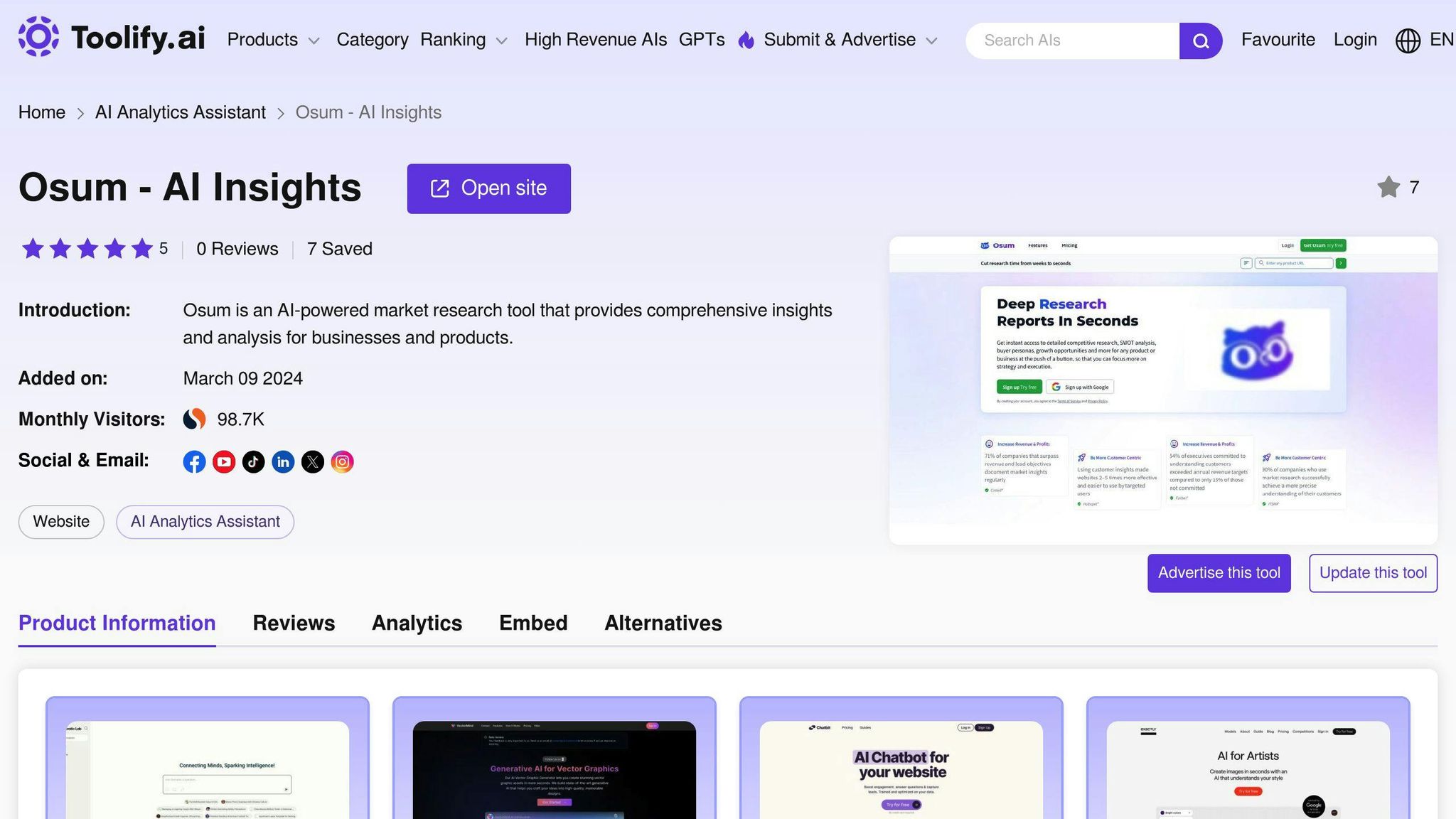
Task: Open the YouTube social icon
Action: tap(224, 462)
